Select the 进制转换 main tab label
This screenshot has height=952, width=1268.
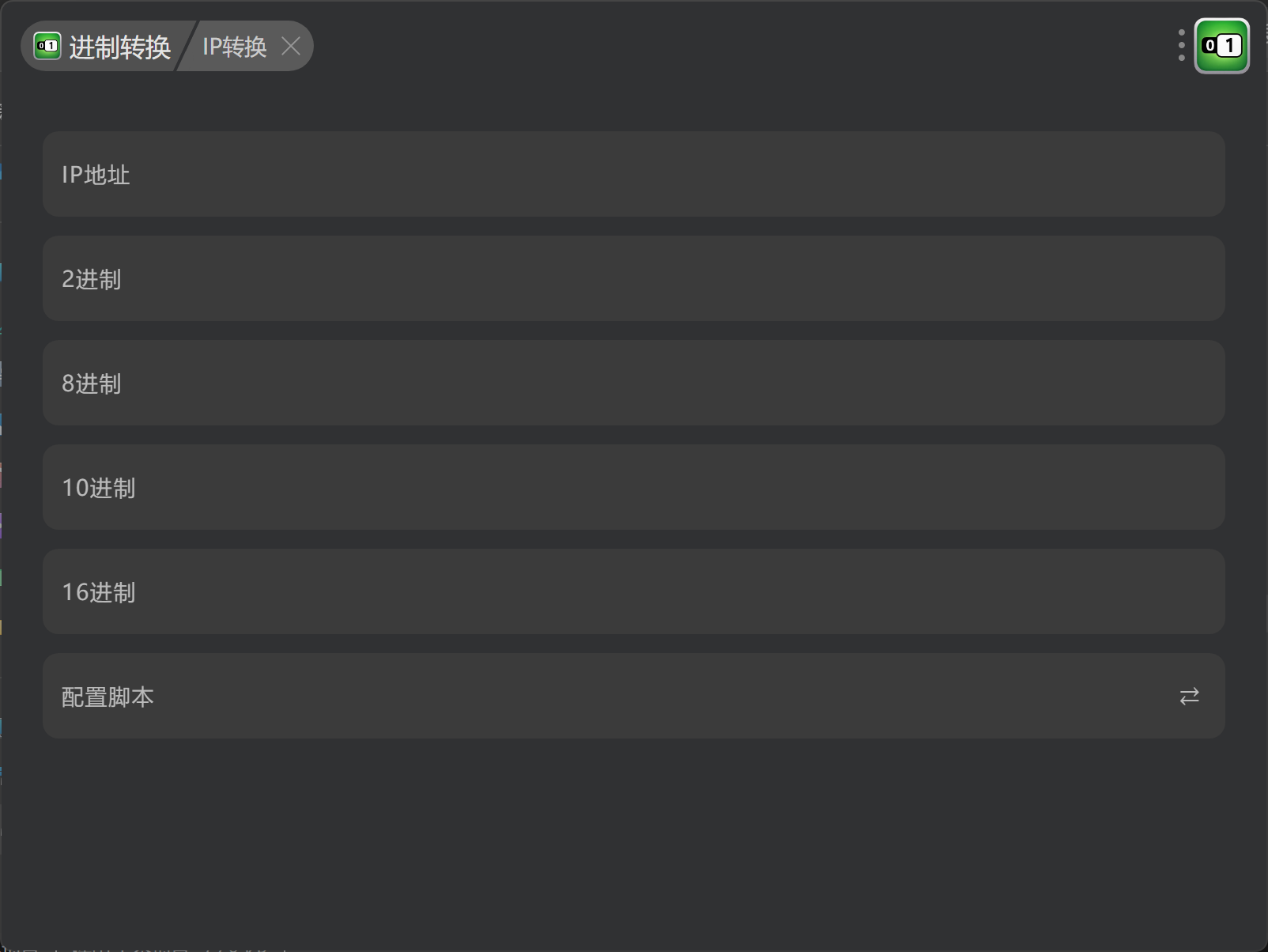pos(119,47)
